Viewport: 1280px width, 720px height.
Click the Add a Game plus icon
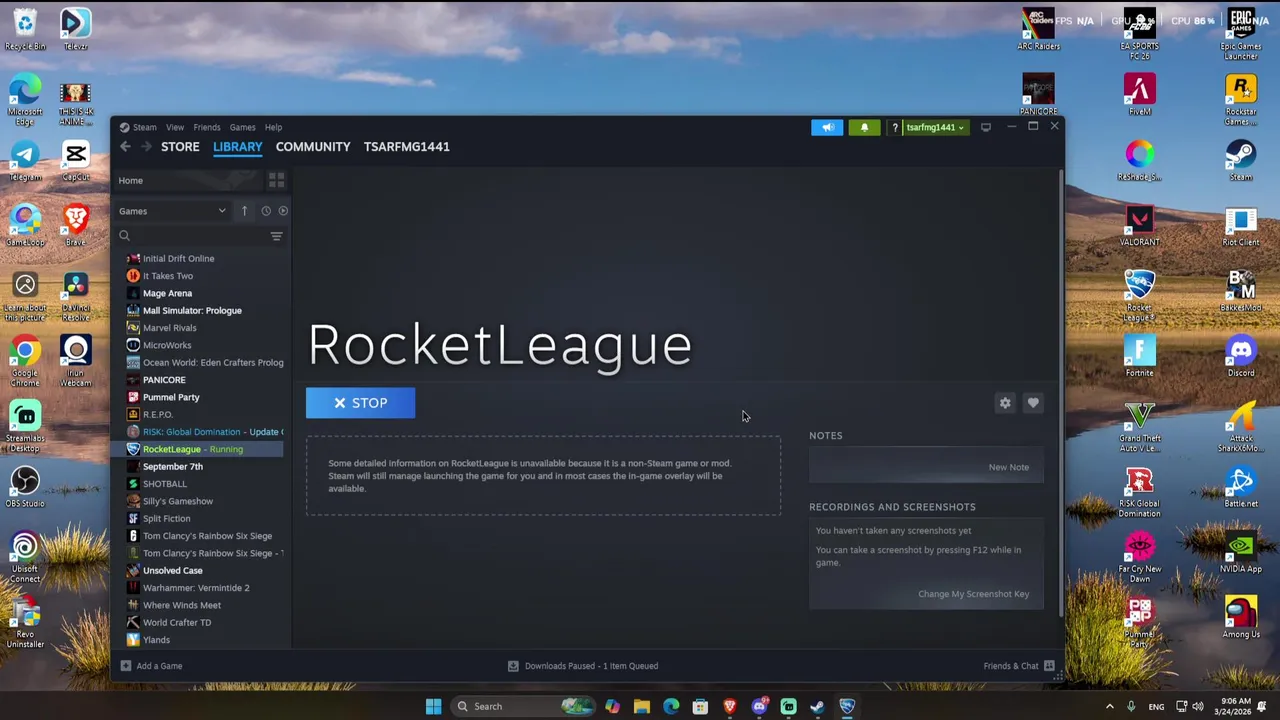click(126, 666)
